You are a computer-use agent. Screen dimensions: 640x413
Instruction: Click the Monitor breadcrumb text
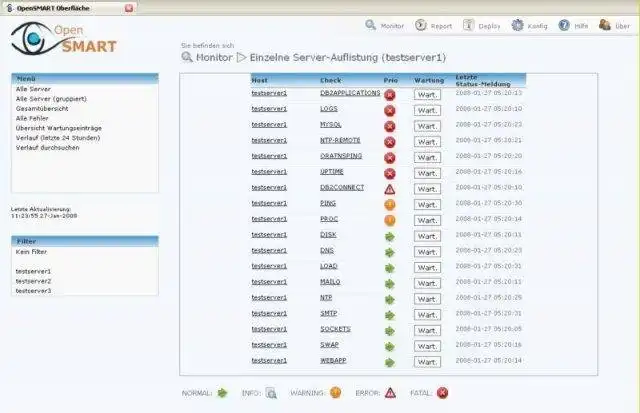point(214,58)
